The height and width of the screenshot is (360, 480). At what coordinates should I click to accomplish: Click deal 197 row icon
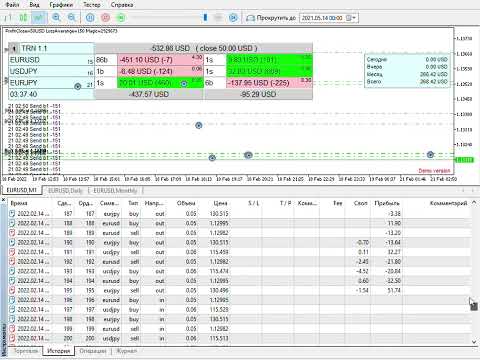(12, 310)
